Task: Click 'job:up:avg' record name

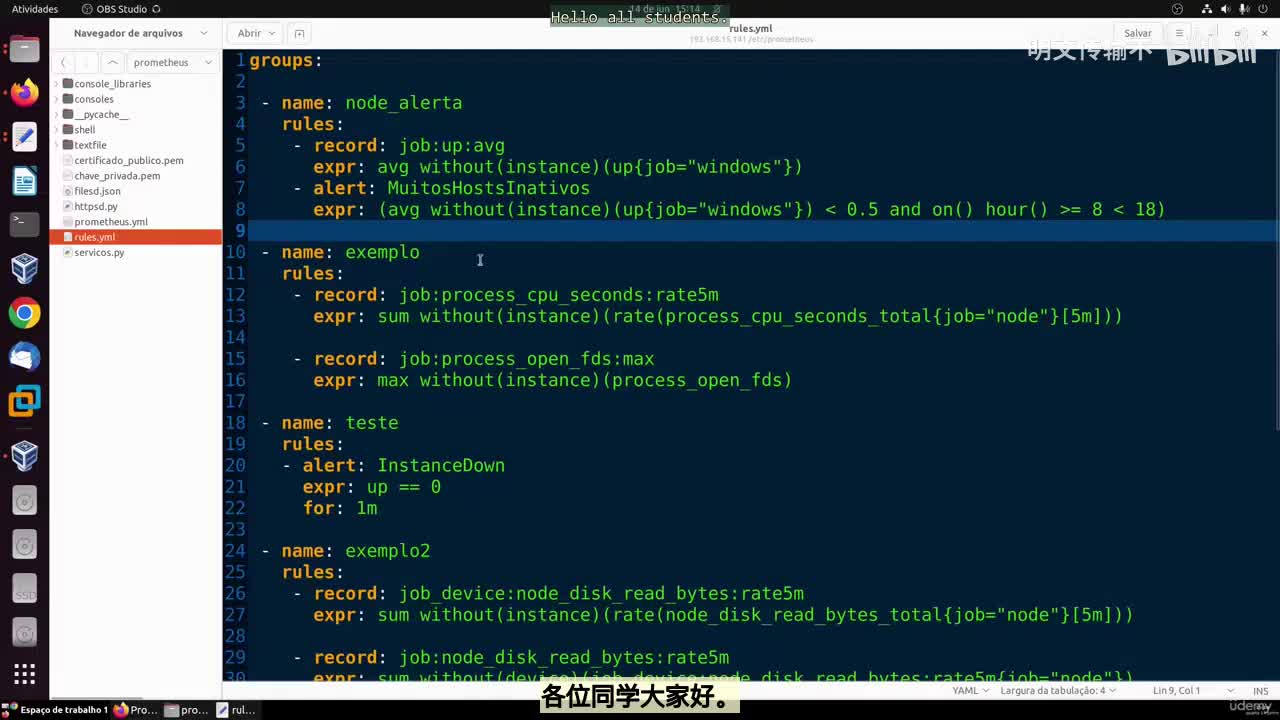Action: (452, 146)
